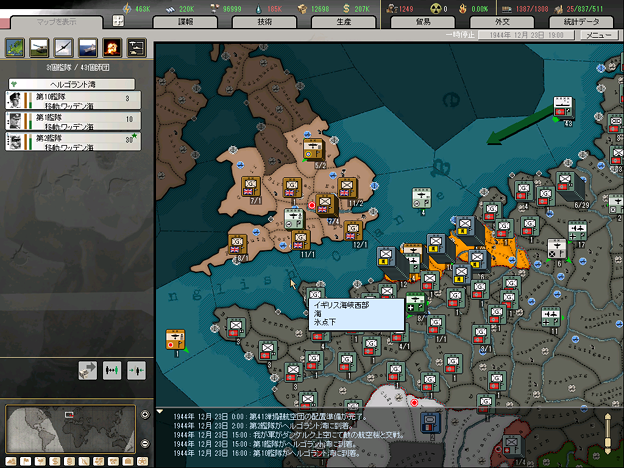This screenshot has height=468, width=624.
Task: Click log entry 第10艦隊がヘルゴラント湾に到着
Action: pyautogui.click(x=267, y=453)
